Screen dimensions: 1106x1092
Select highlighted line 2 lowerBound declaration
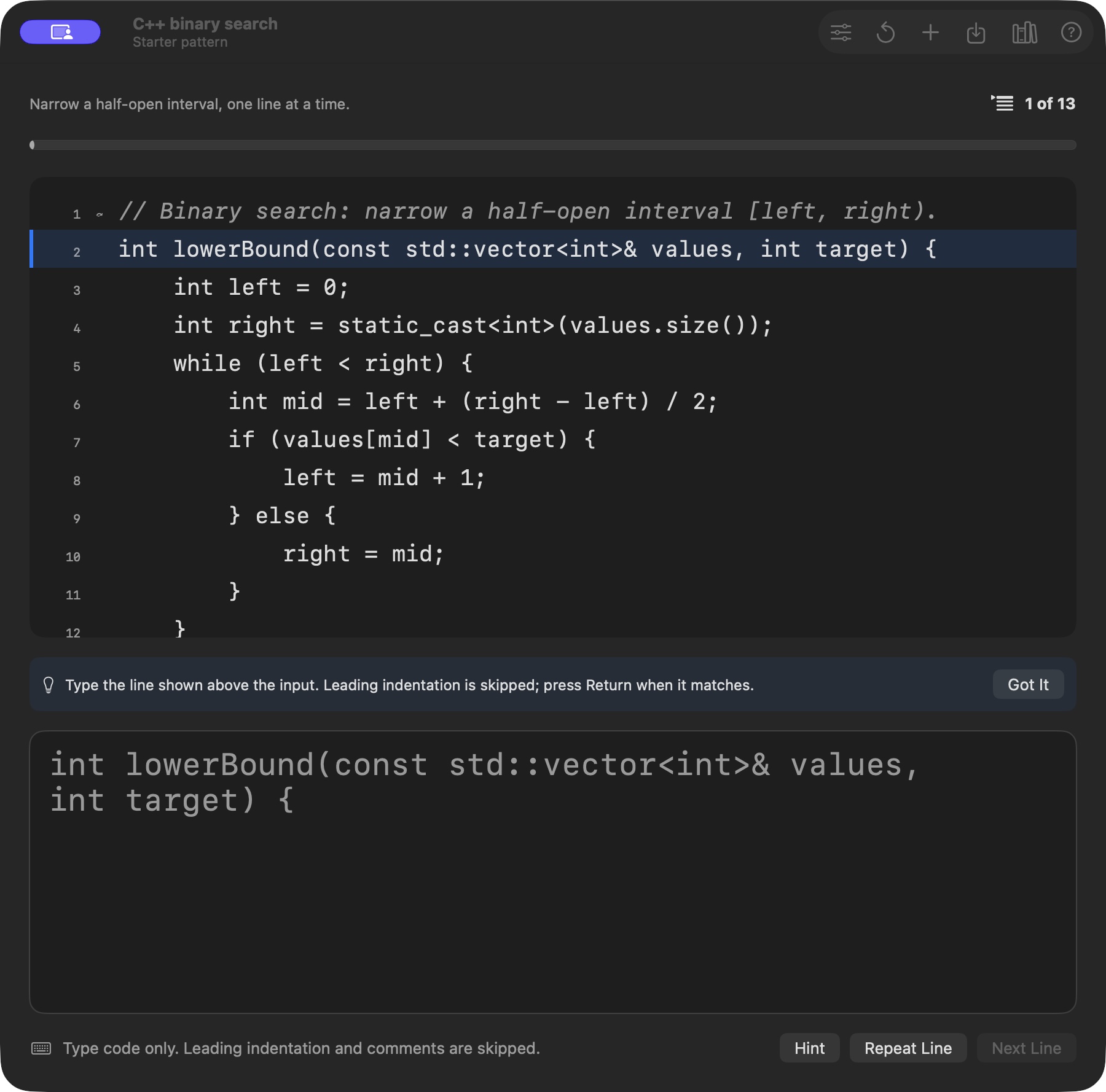click(x=553, y=249)
